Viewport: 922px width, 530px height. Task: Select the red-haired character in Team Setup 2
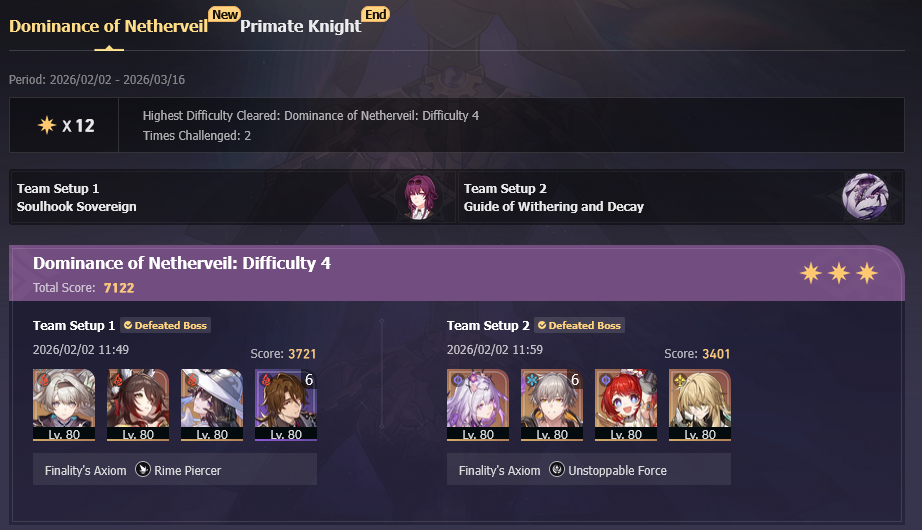pyautogui.click(x=626, y=405)
